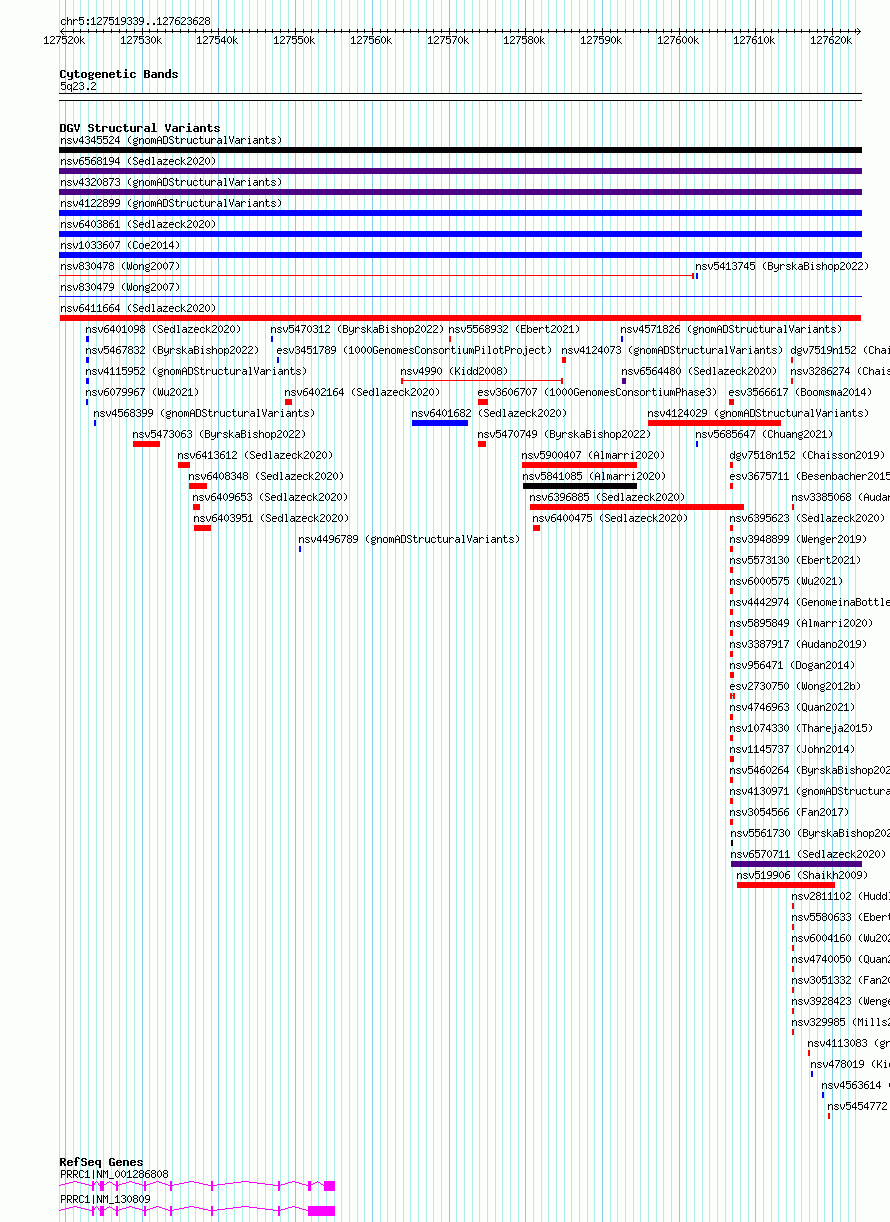Viewport: 890px width, 1222px height.
Task: Open the nsv6079967 Wu2021 label
Action: [x=143, y=392]
